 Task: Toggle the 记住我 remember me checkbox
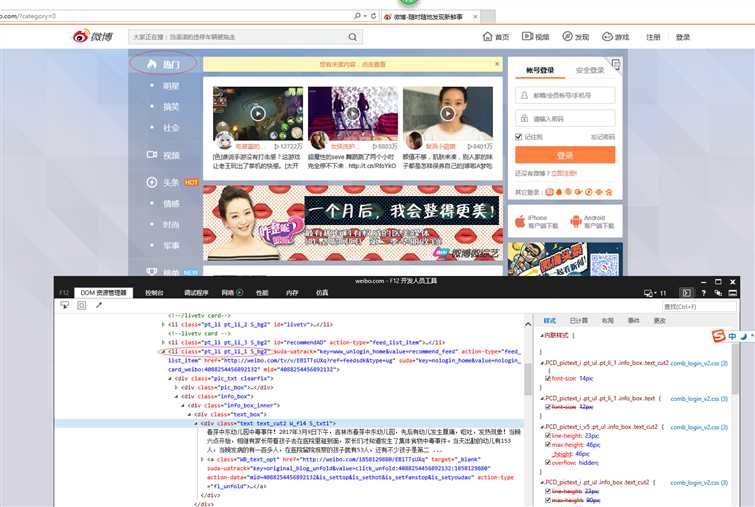(x=519, y=137)
